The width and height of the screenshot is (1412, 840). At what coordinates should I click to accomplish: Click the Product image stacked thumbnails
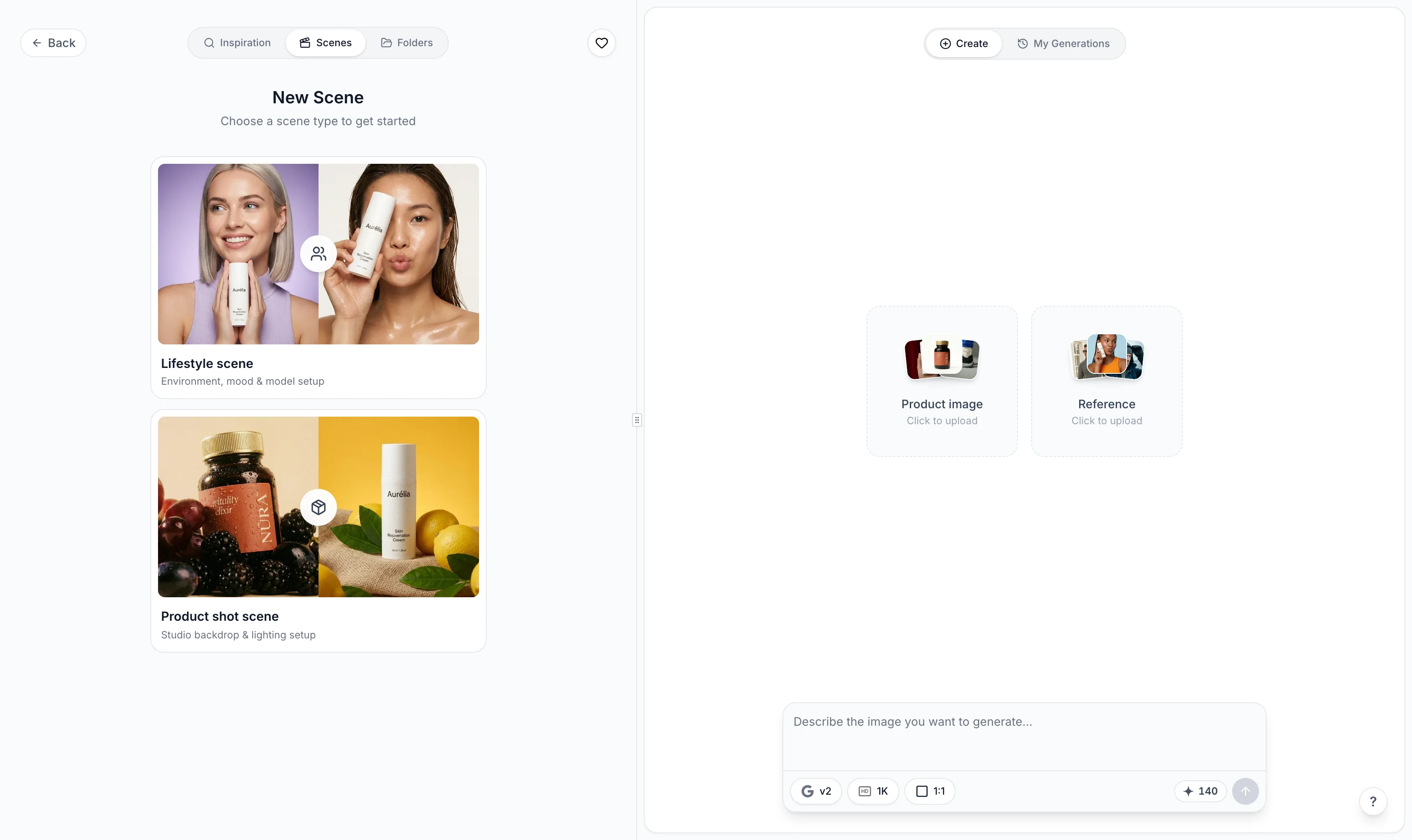(942, 358)
